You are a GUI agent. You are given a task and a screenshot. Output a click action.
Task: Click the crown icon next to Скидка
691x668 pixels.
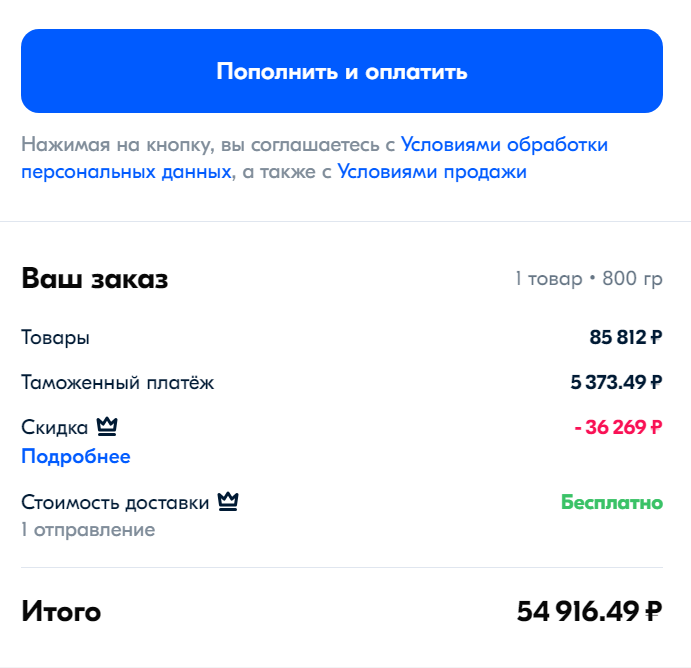(x=107, y=427)
